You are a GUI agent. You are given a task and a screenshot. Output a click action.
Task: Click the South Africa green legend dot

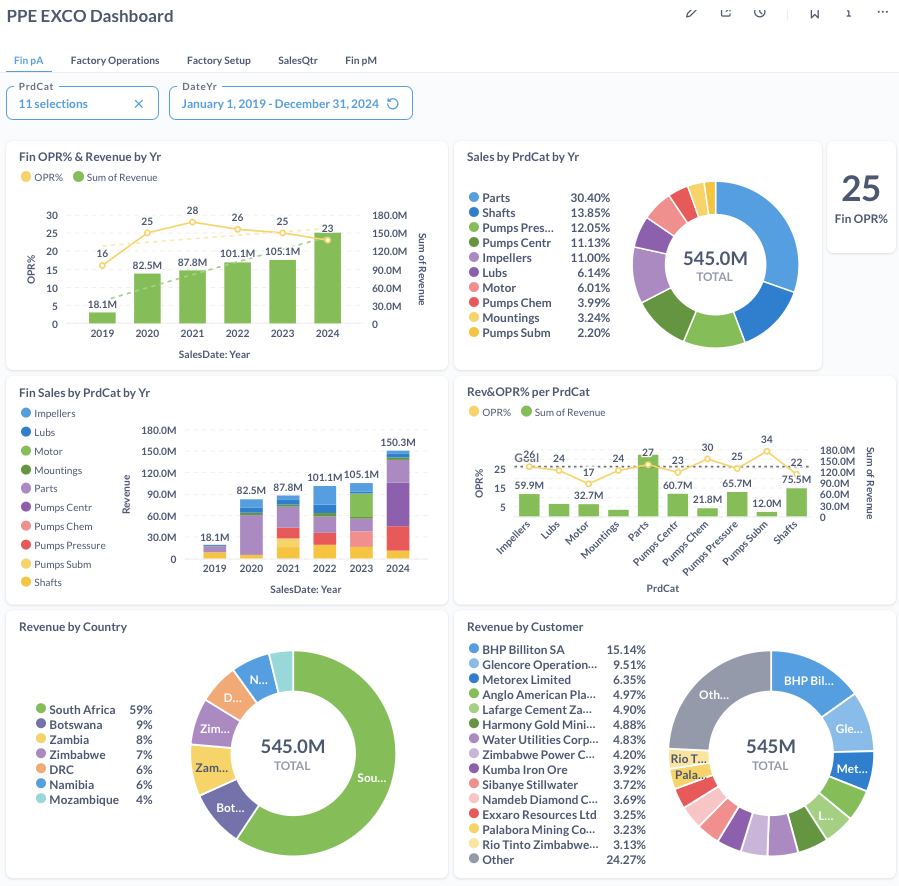point(41,710)
